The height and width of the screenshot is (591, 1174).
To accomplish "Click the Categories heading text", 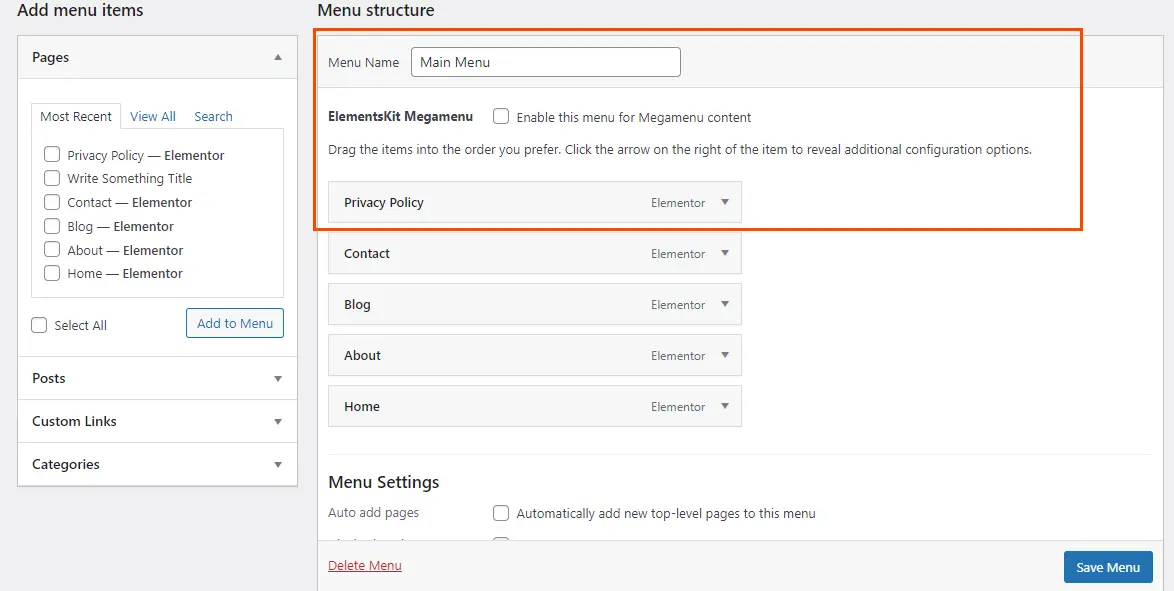I will click(66, 464).
